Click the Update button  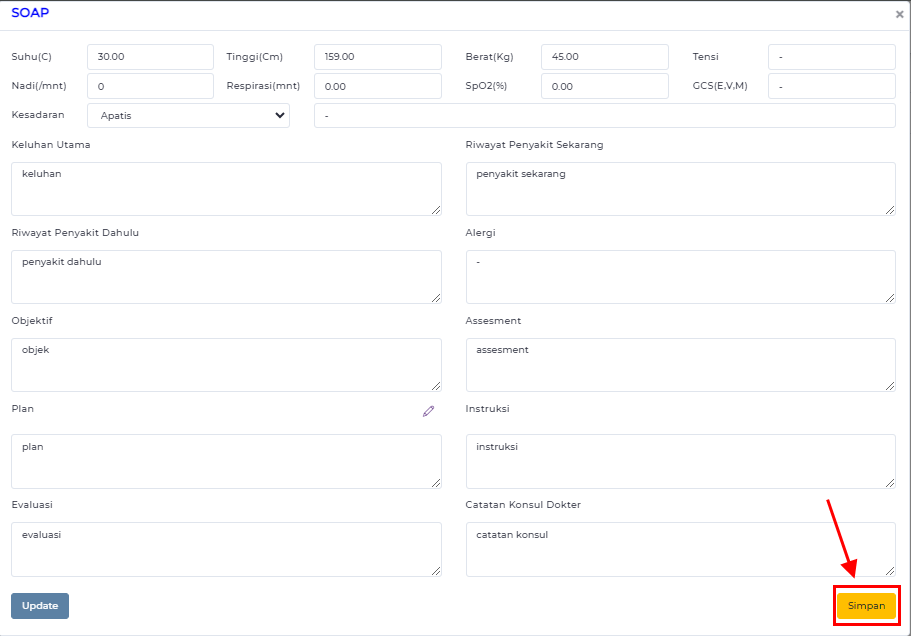(40, 606)
